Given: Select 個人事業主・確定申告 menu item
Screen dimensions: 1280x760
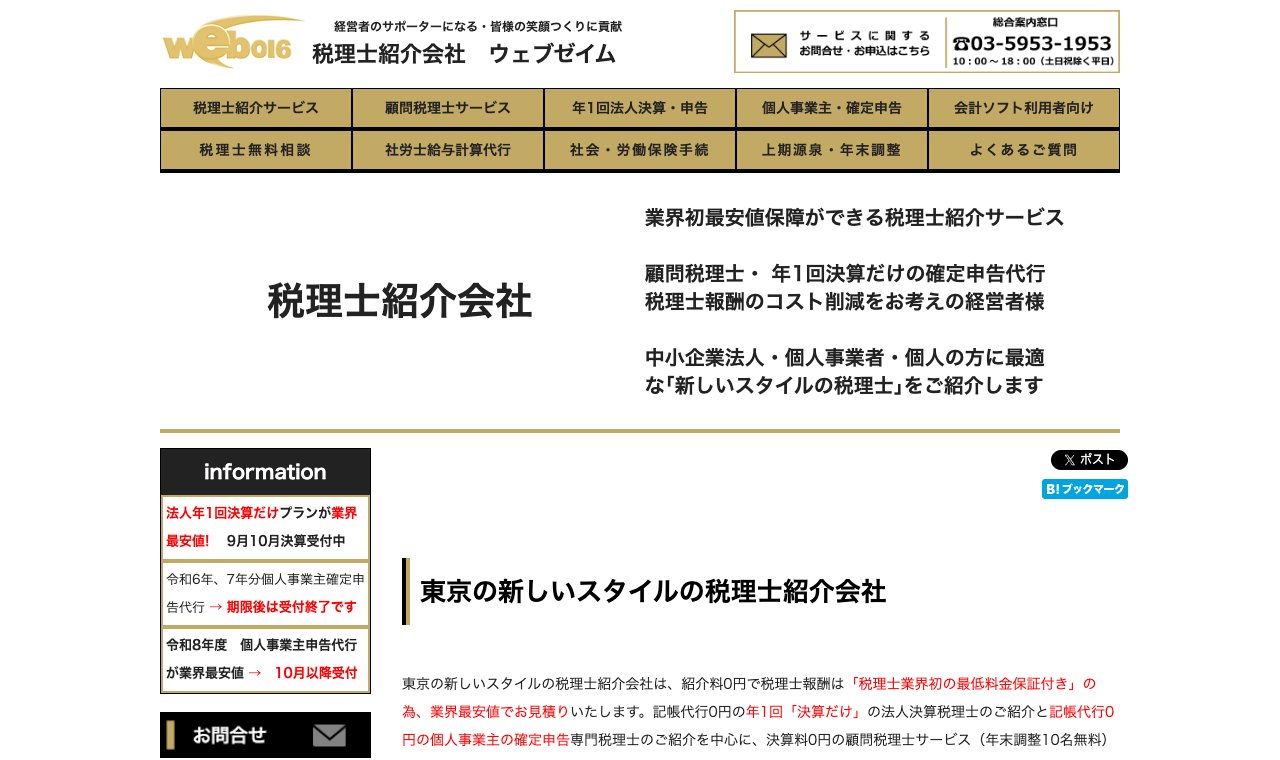Looking at the screenshot, I should click(x=832, y=108).
